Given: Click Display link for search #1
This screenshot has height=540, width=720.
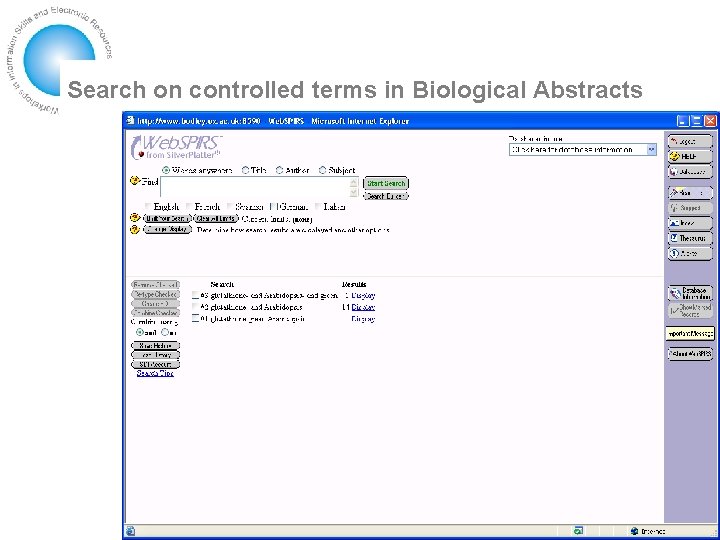Looking at the screenshot, I should tap(363, 318).
